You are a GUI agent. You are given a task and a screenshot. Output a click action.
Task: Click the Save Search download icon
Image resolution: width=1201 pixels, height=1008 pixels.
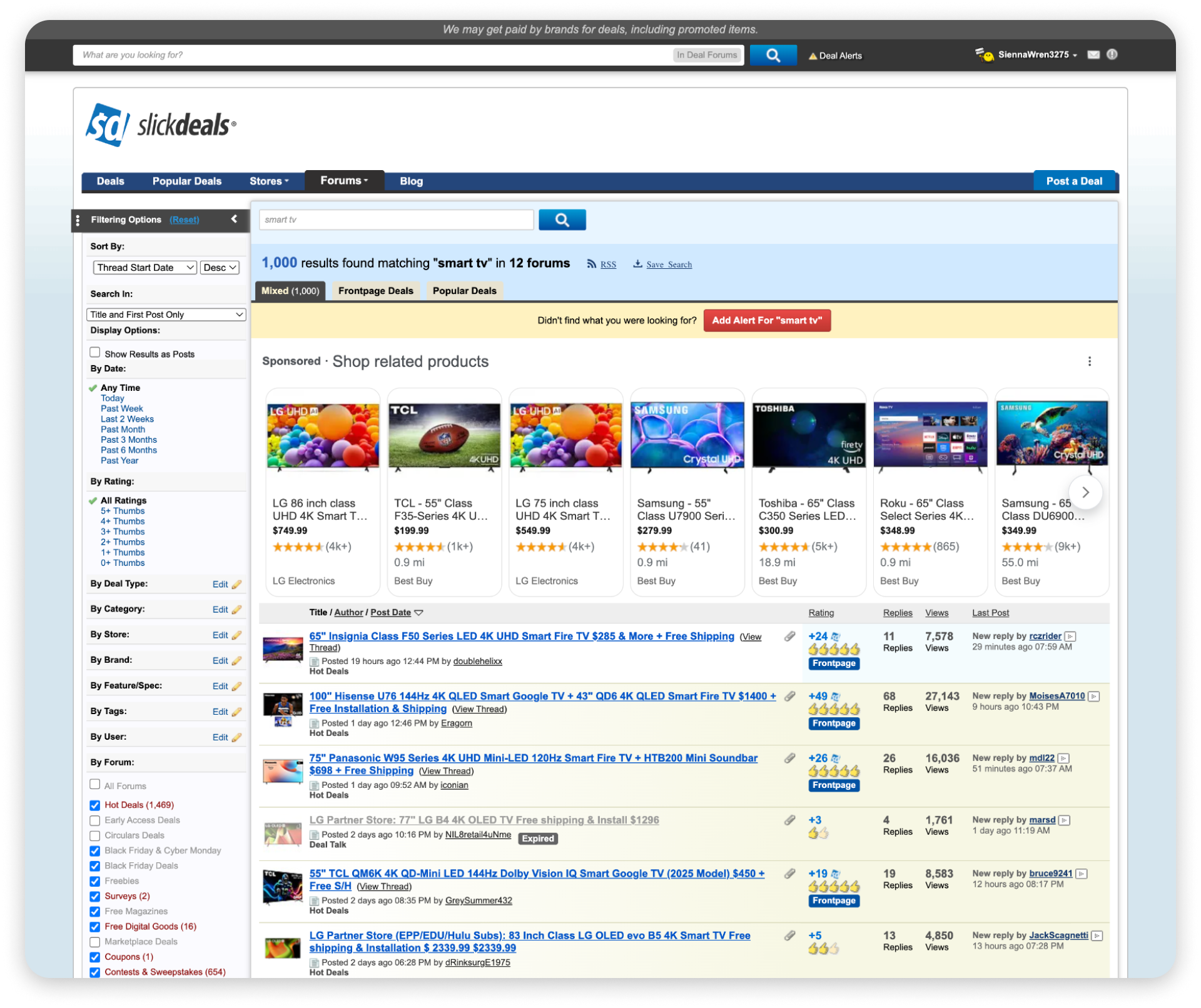coord(637,264)
